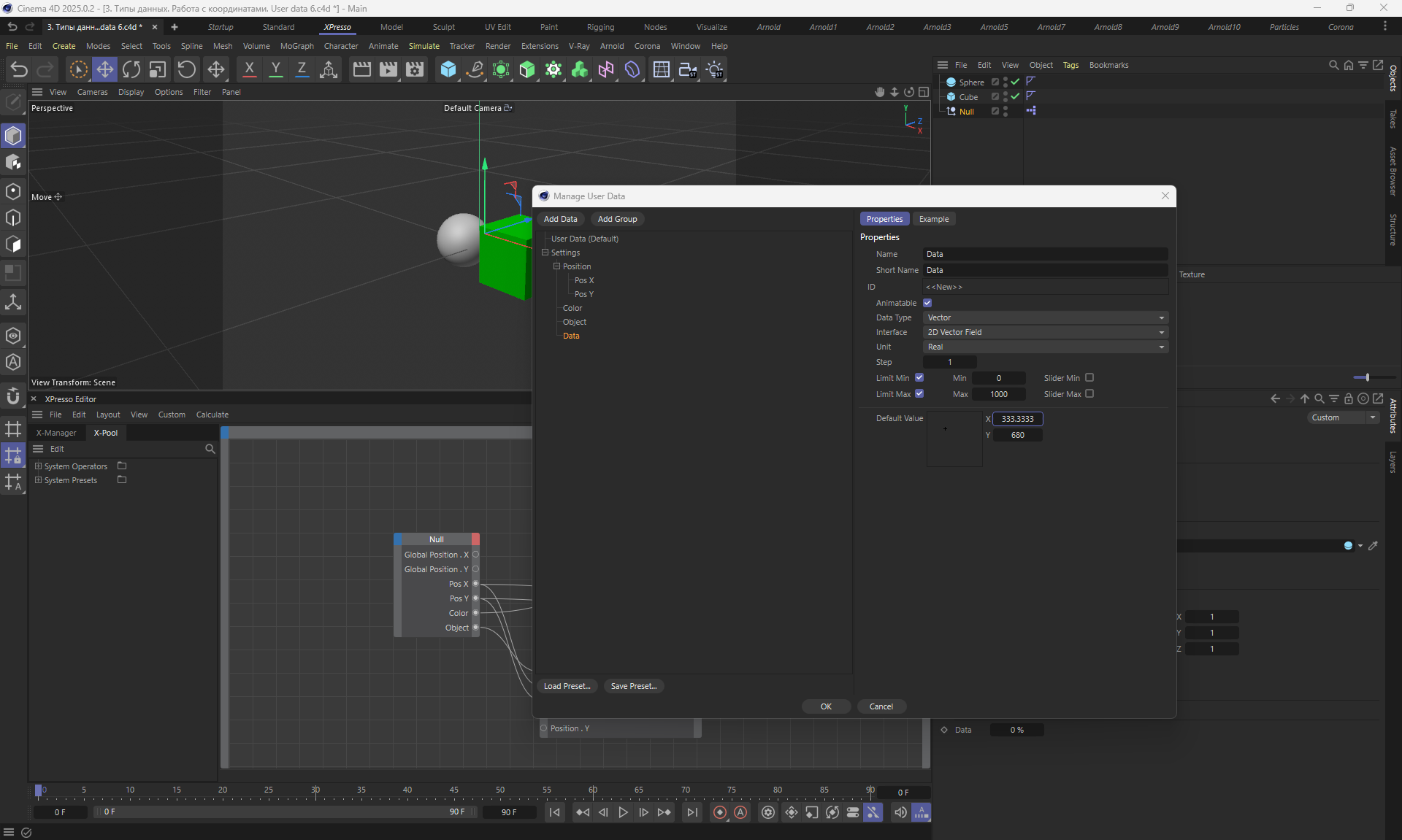Select the Move tool in top toolbar

click(104, 69)
